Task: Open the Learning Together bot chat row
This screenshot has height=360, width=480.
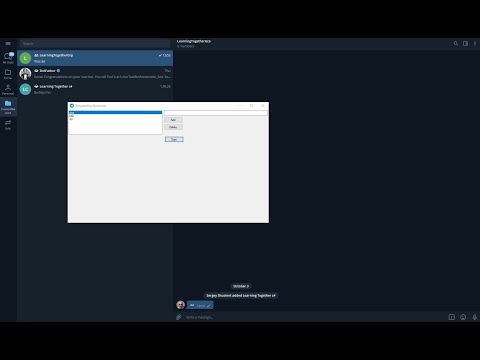Action: pyautogui.click(x=95, y=89)
